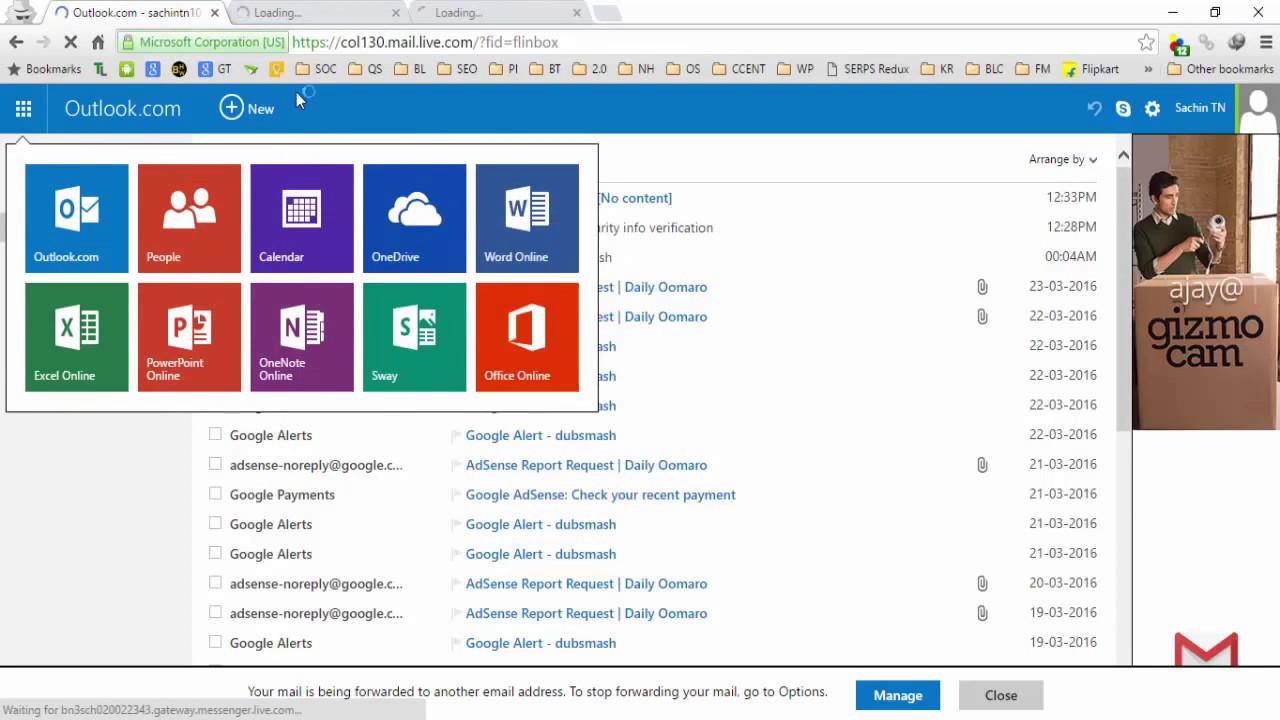The height and width of the screenshot is (720, 1280).
Task: Expand the Arrange by dropdown
Action: [1063, 159]
